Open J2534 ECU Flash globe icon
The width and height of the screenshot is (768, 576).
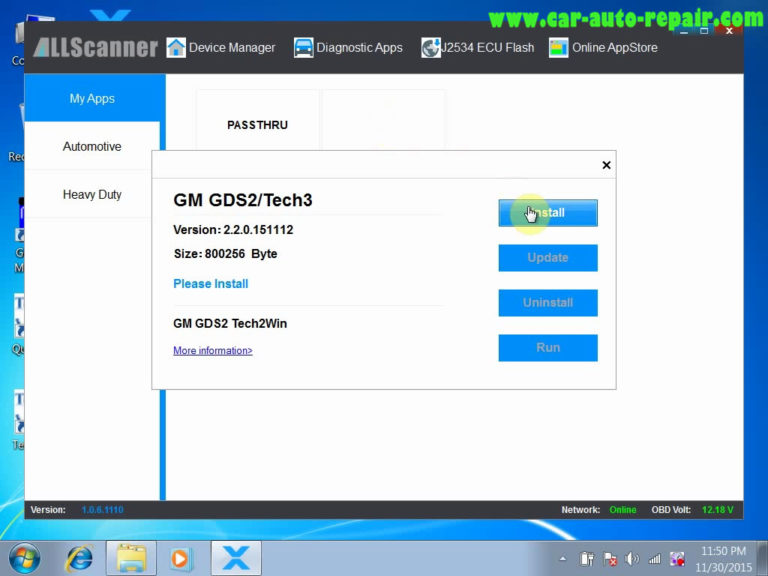click(x=431, y=48)
